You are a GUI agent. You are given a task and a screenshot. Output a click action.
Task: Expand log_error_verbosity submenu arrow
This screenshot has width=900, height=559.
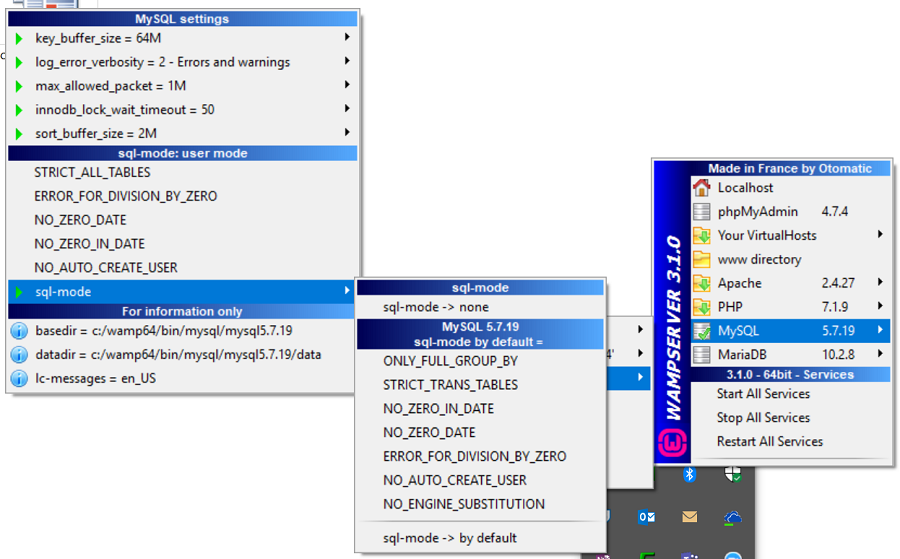[x=347, y=61]
